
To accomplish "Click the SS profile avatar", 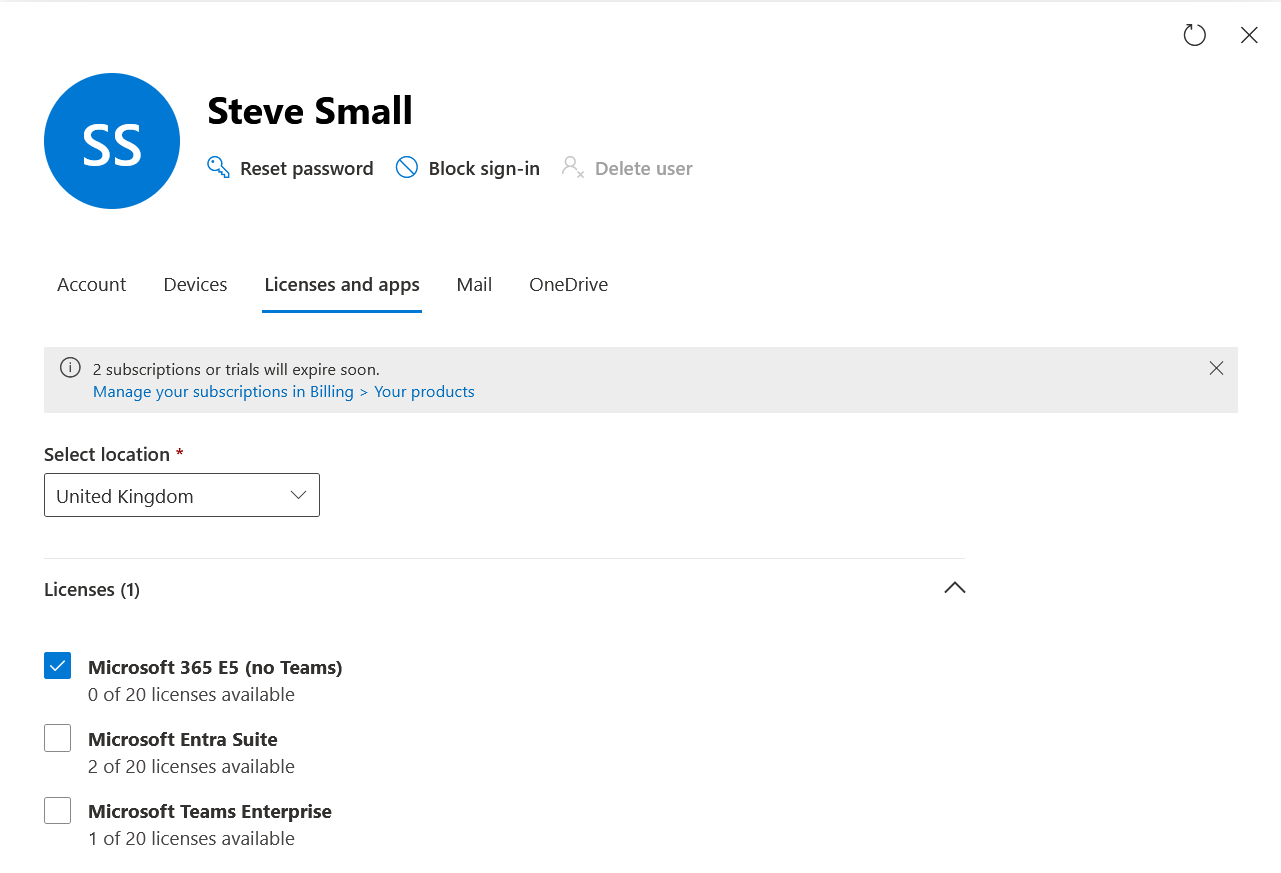I will [x=112, y=141].
